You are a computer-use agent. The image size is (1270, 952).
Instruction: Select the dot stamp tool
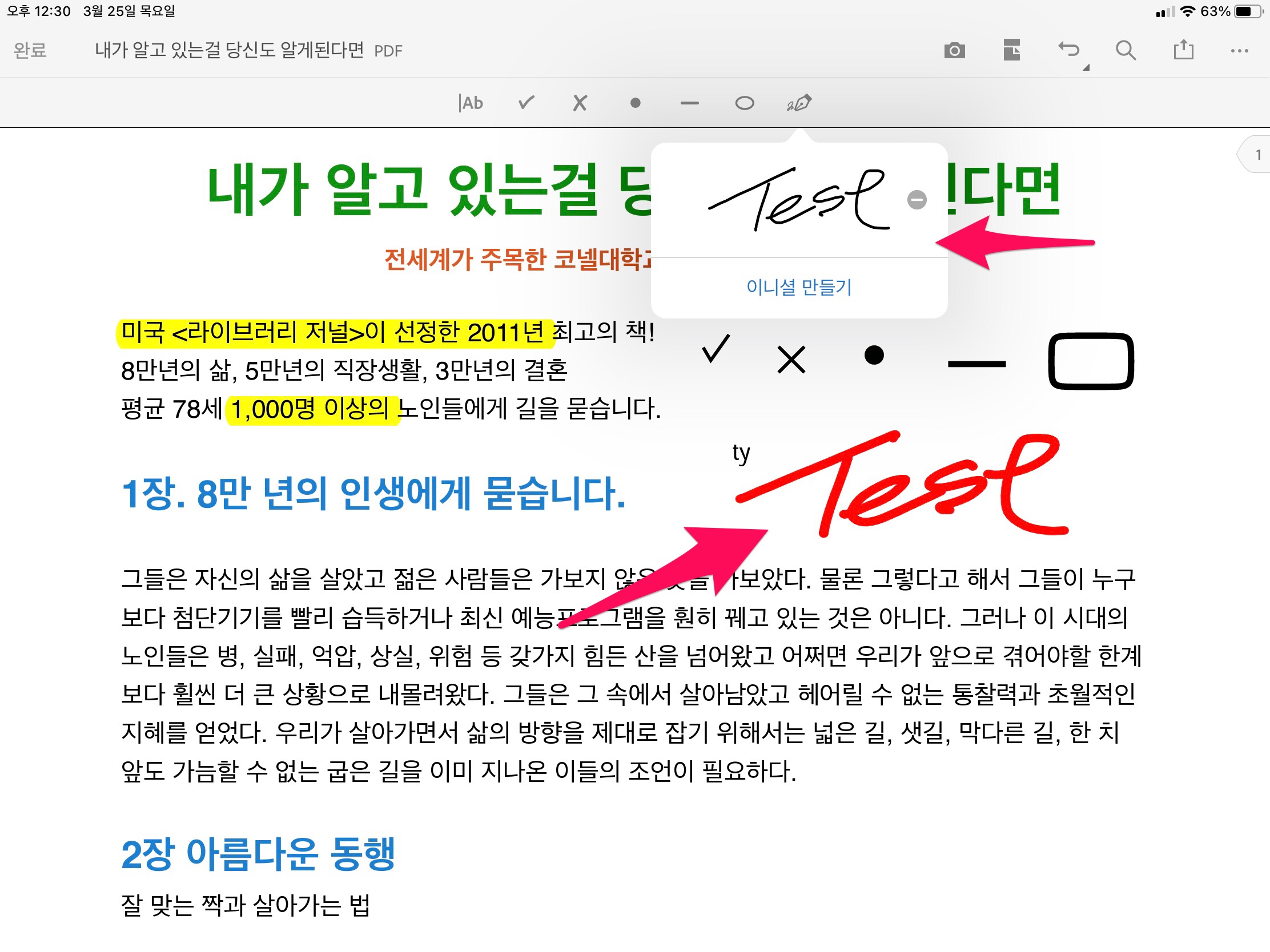tap(635, 103)
